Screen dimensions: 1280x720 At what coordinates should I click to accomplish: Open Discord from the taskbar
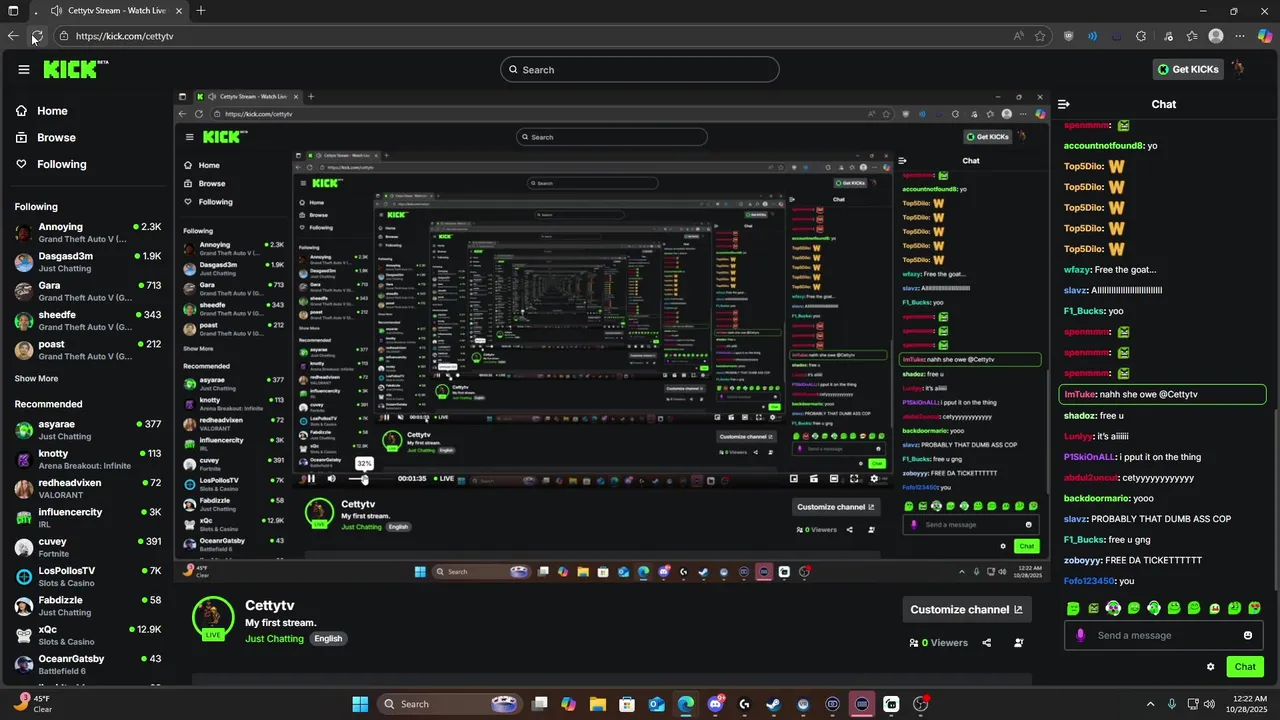(x=715, y=704)
